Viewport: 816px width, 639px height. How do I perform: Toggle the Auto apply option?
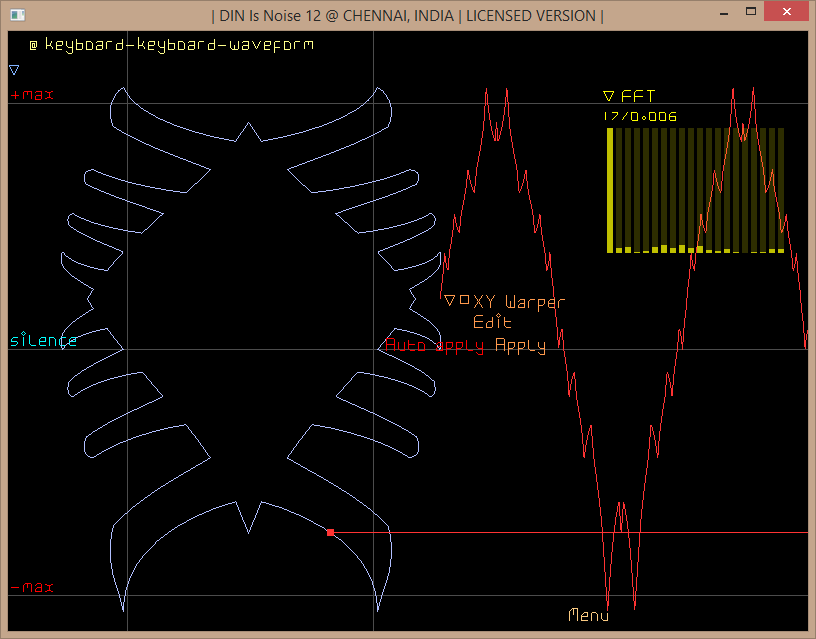(435, 346)
